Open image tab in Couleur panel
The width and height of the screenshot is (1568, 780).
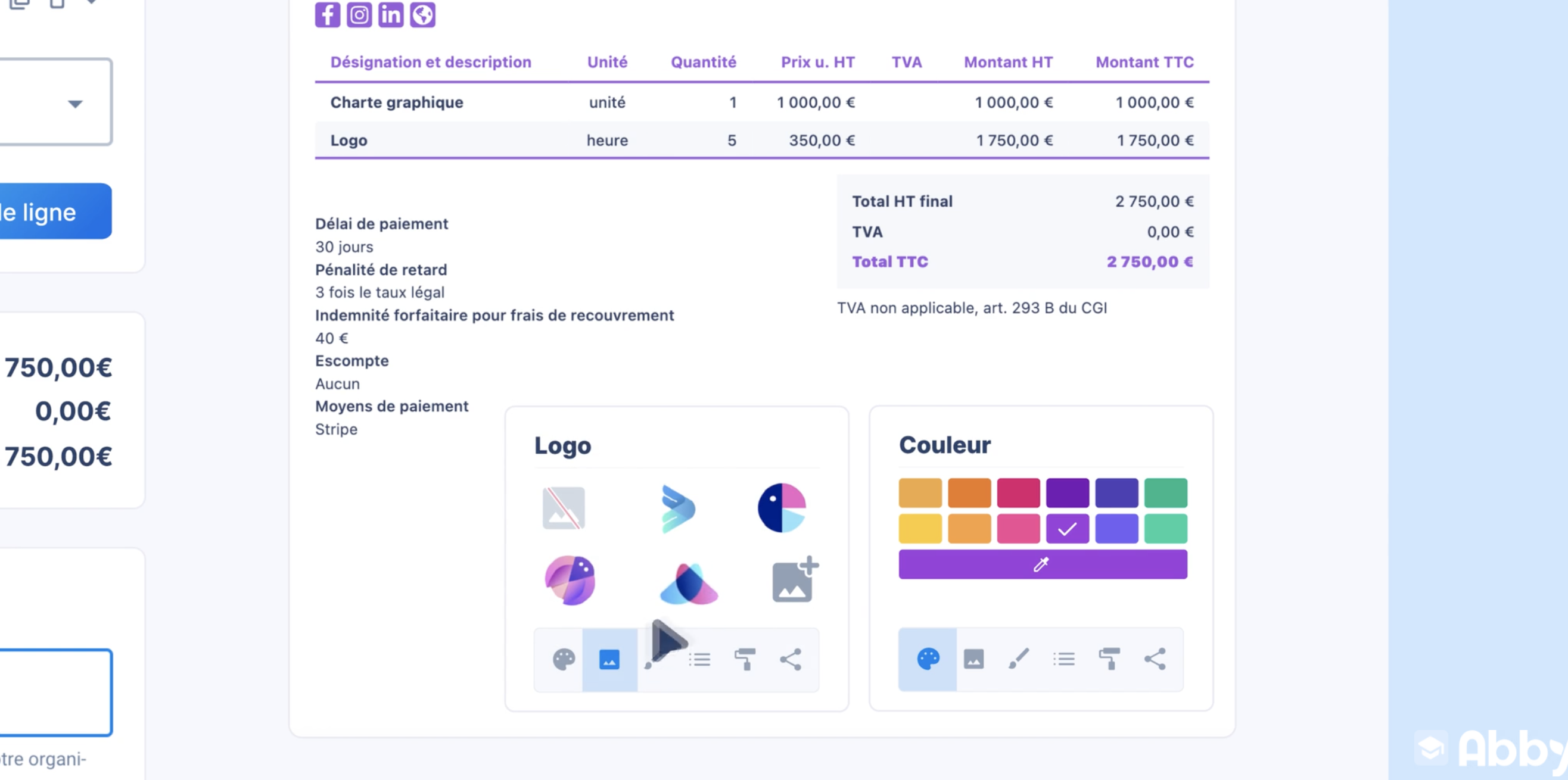click(x=973, y=659)
